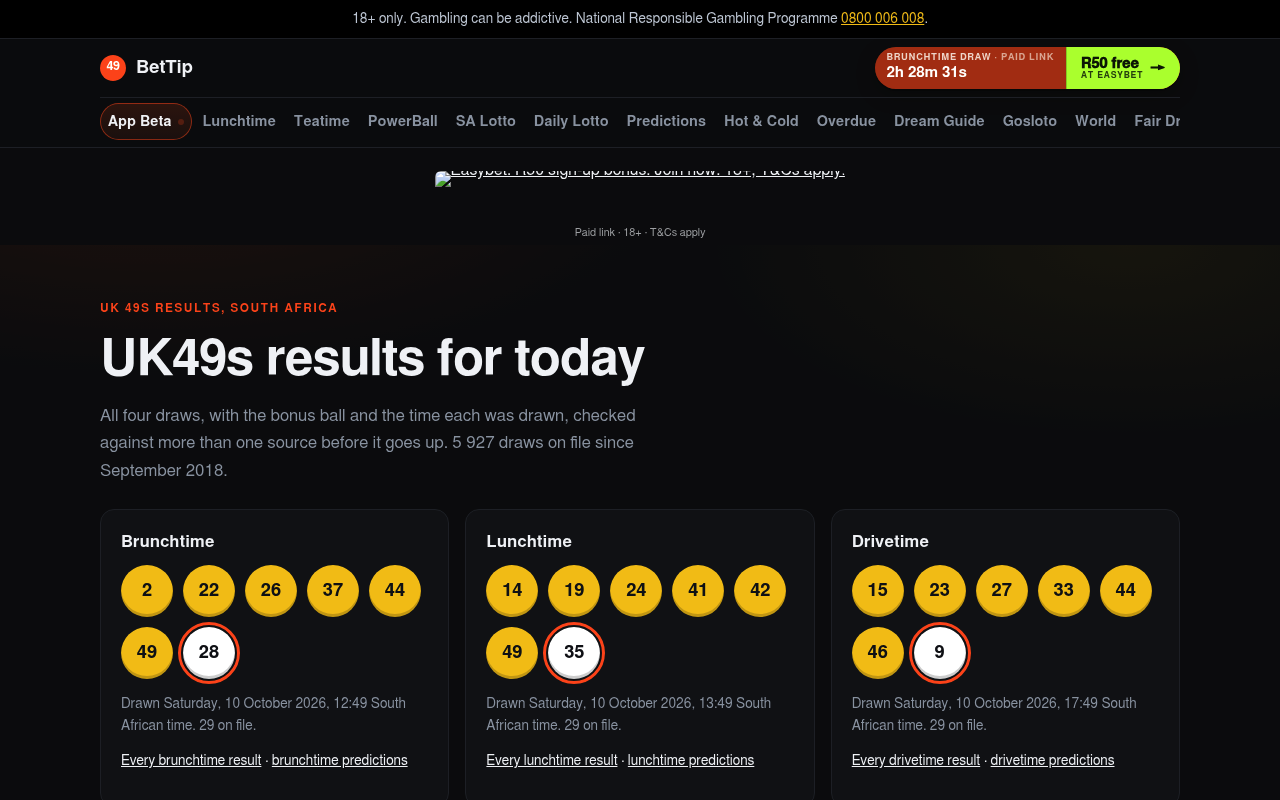This screenshot has width=1280, height=800.
Task: Open Every lunchtime result link
Action: click(x=552, y=760)
